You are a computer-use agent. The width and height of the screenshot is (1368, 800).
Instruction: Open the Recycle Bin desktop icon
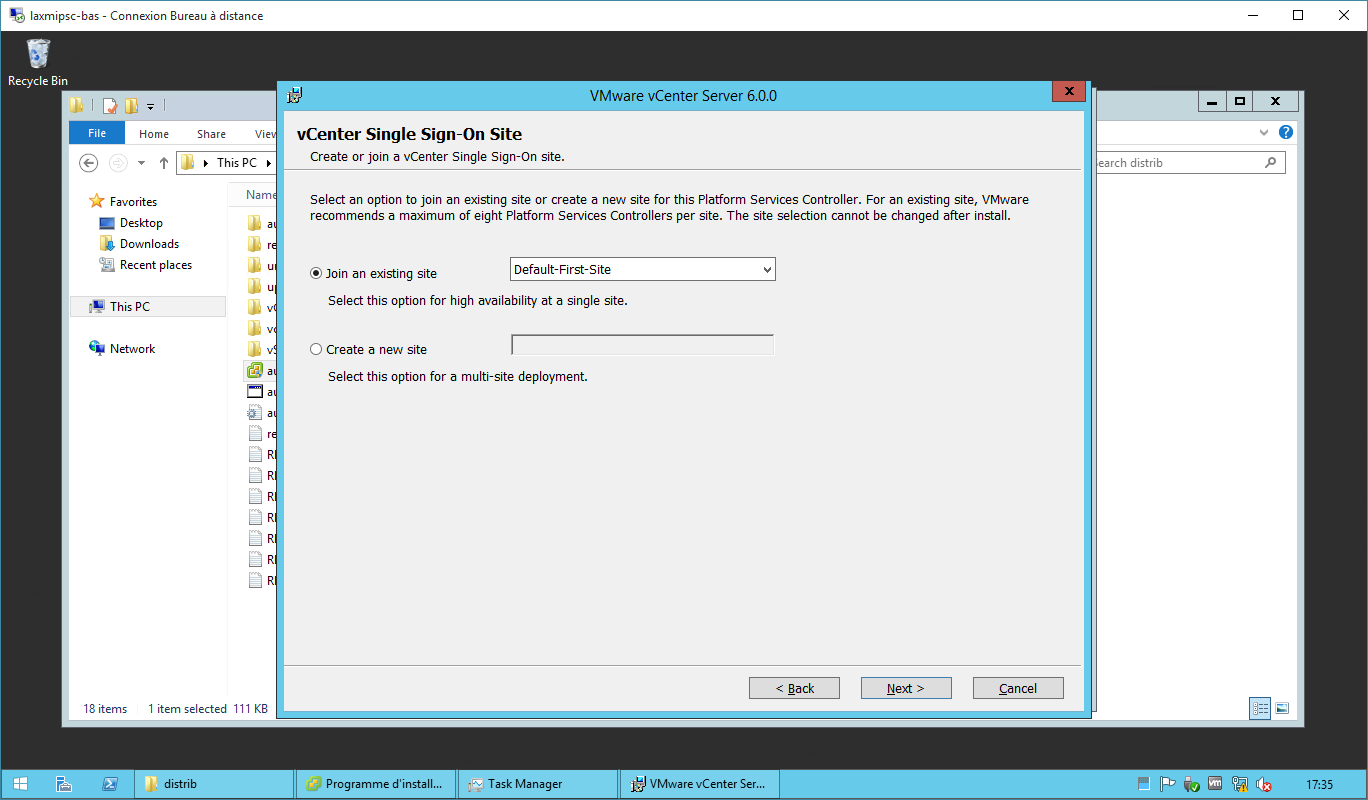pos(38,60)
